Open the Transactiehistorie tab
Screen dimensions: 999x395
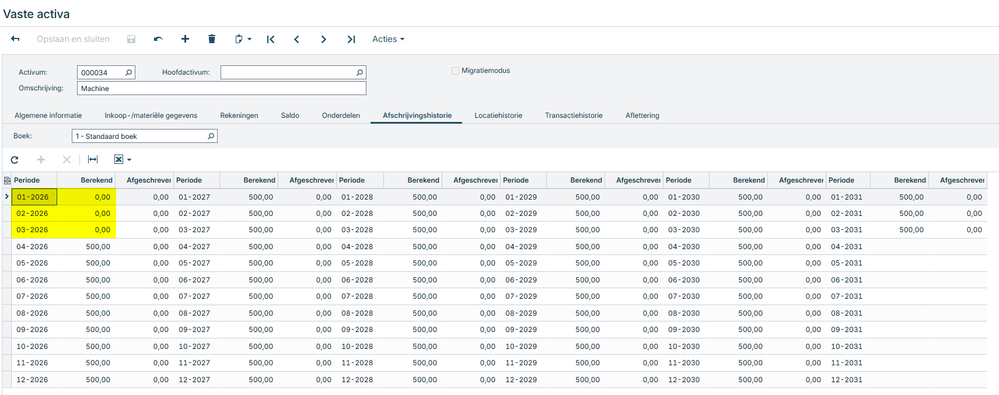(x=573, y=116)
